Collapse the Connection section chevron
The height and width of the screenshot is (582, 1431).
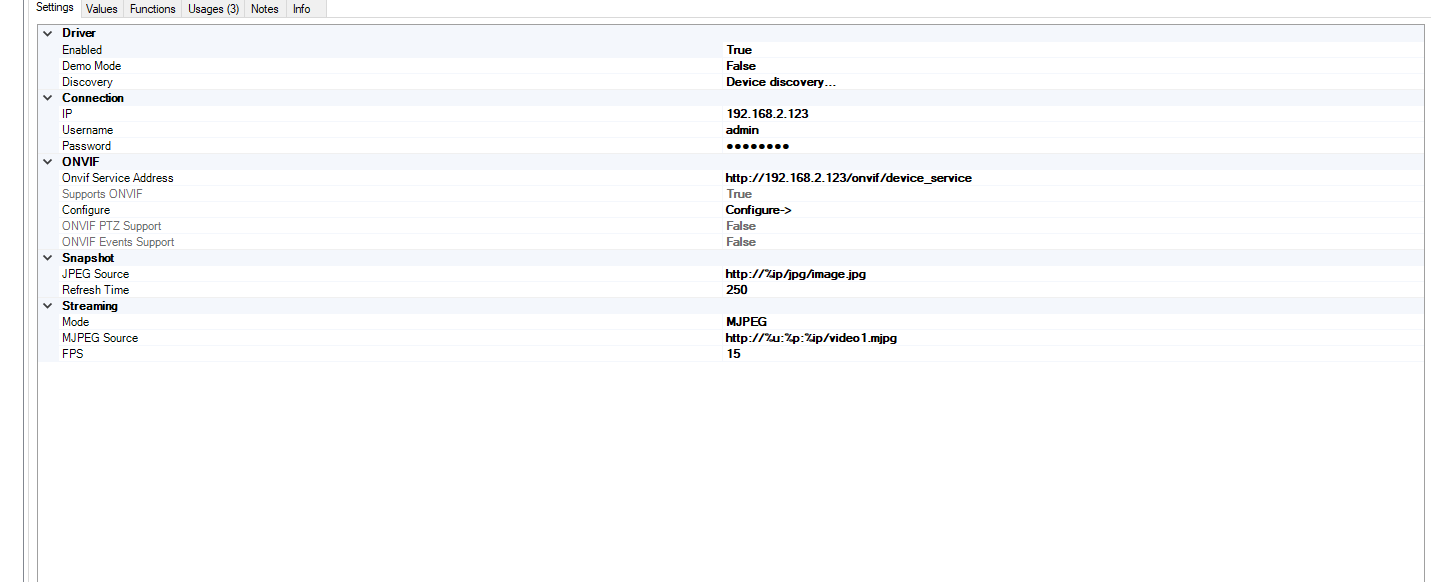47,98
